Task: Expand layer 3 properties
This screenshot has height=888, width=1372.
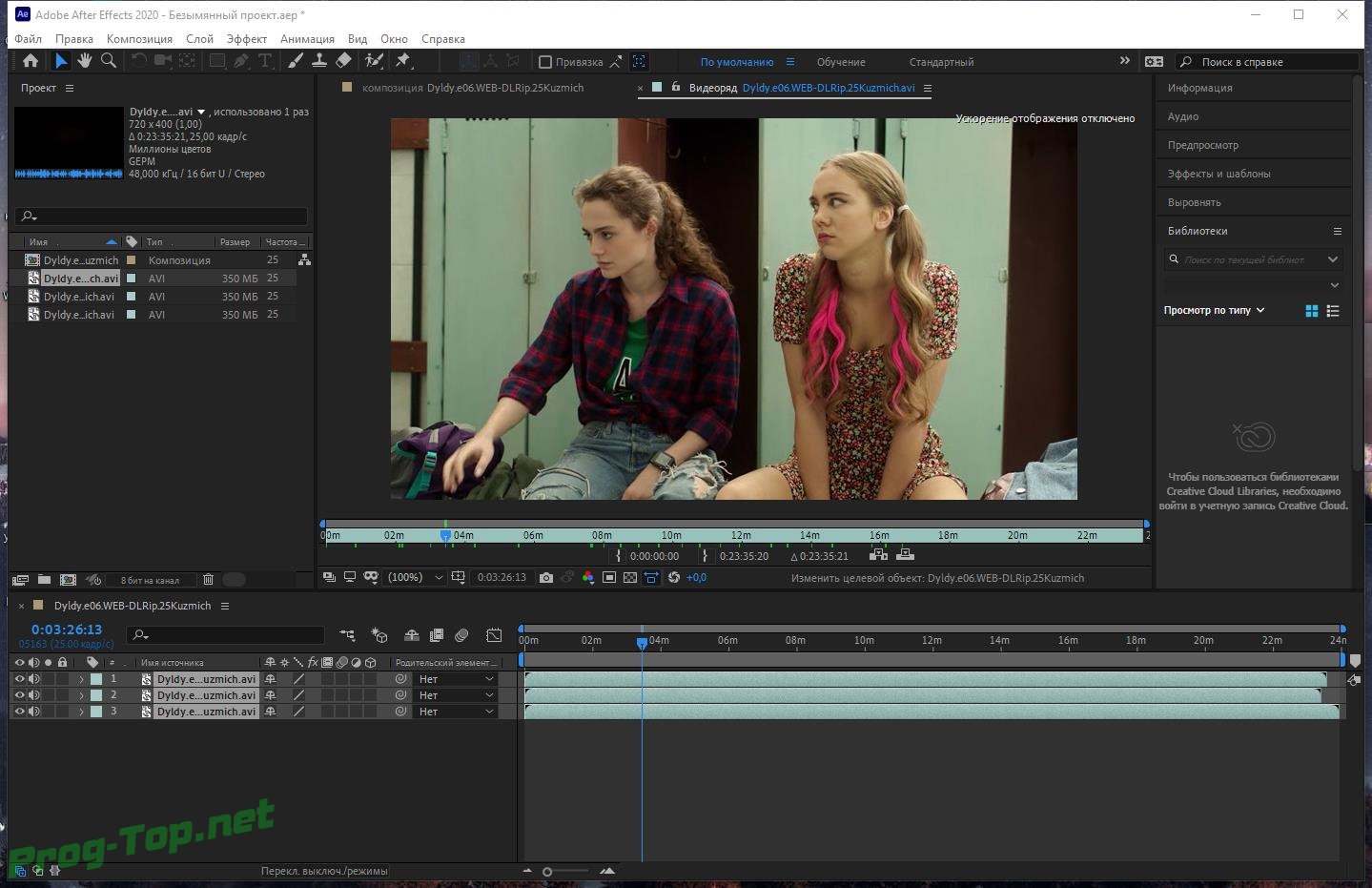Action: click(81, 712)
